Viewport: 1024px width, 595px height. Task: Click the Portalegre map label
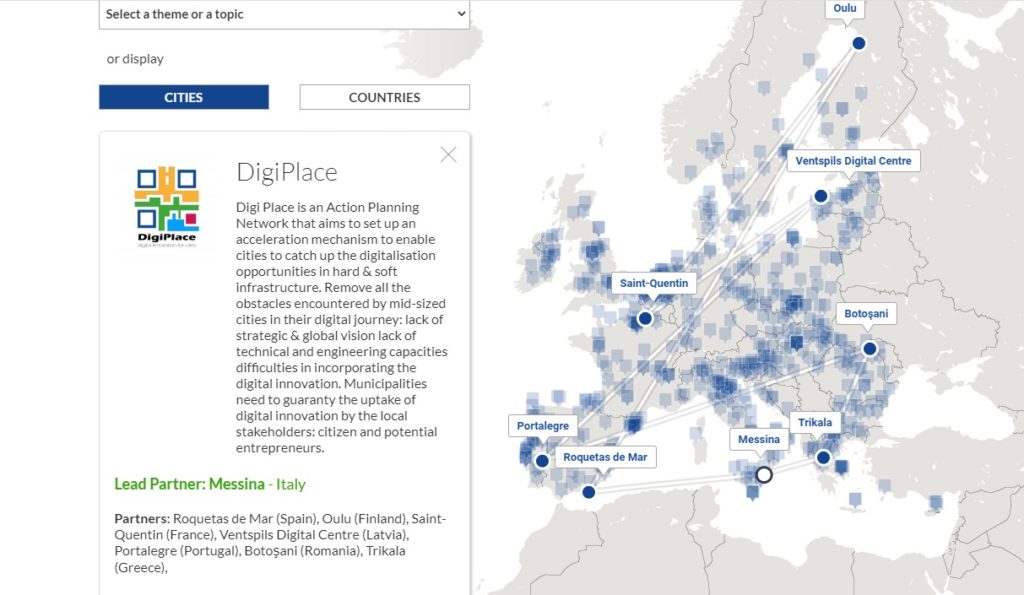(x=543, y=426)
